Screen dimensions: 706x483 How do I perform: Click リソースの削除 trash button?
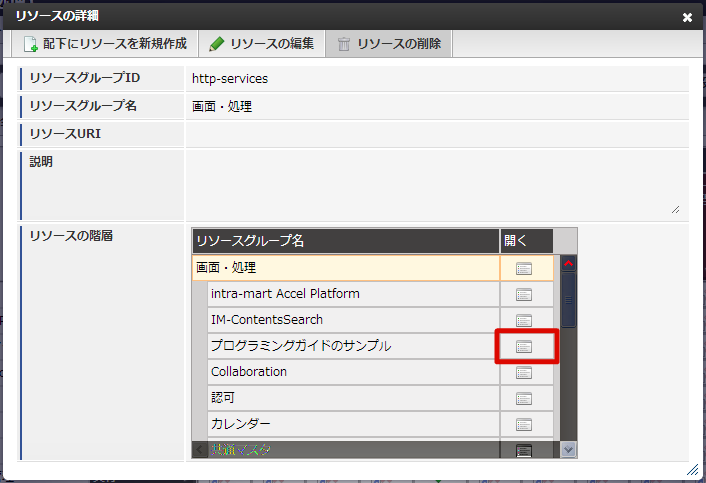click(390, 44)
